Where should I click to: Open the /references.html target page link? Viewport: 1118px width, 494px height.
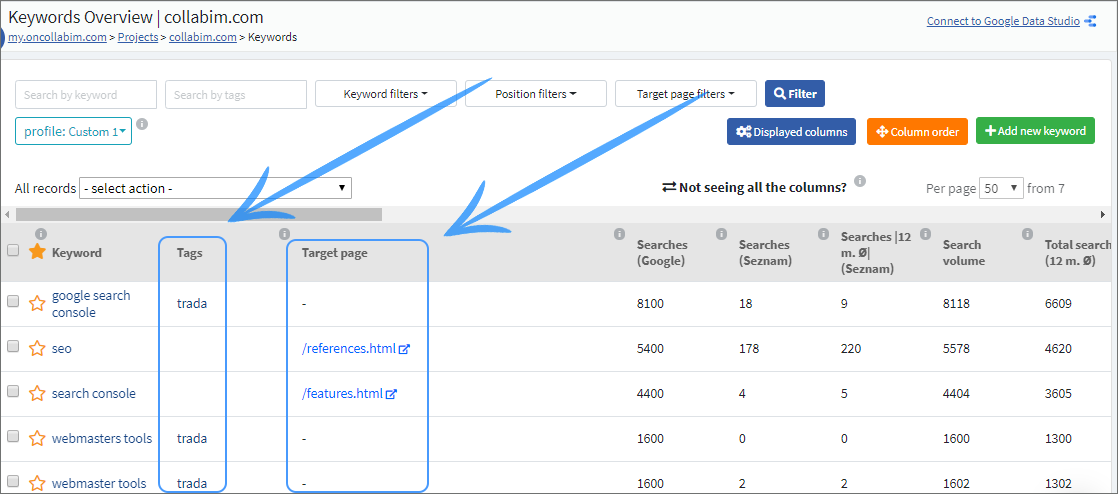(x=348, y=349)
